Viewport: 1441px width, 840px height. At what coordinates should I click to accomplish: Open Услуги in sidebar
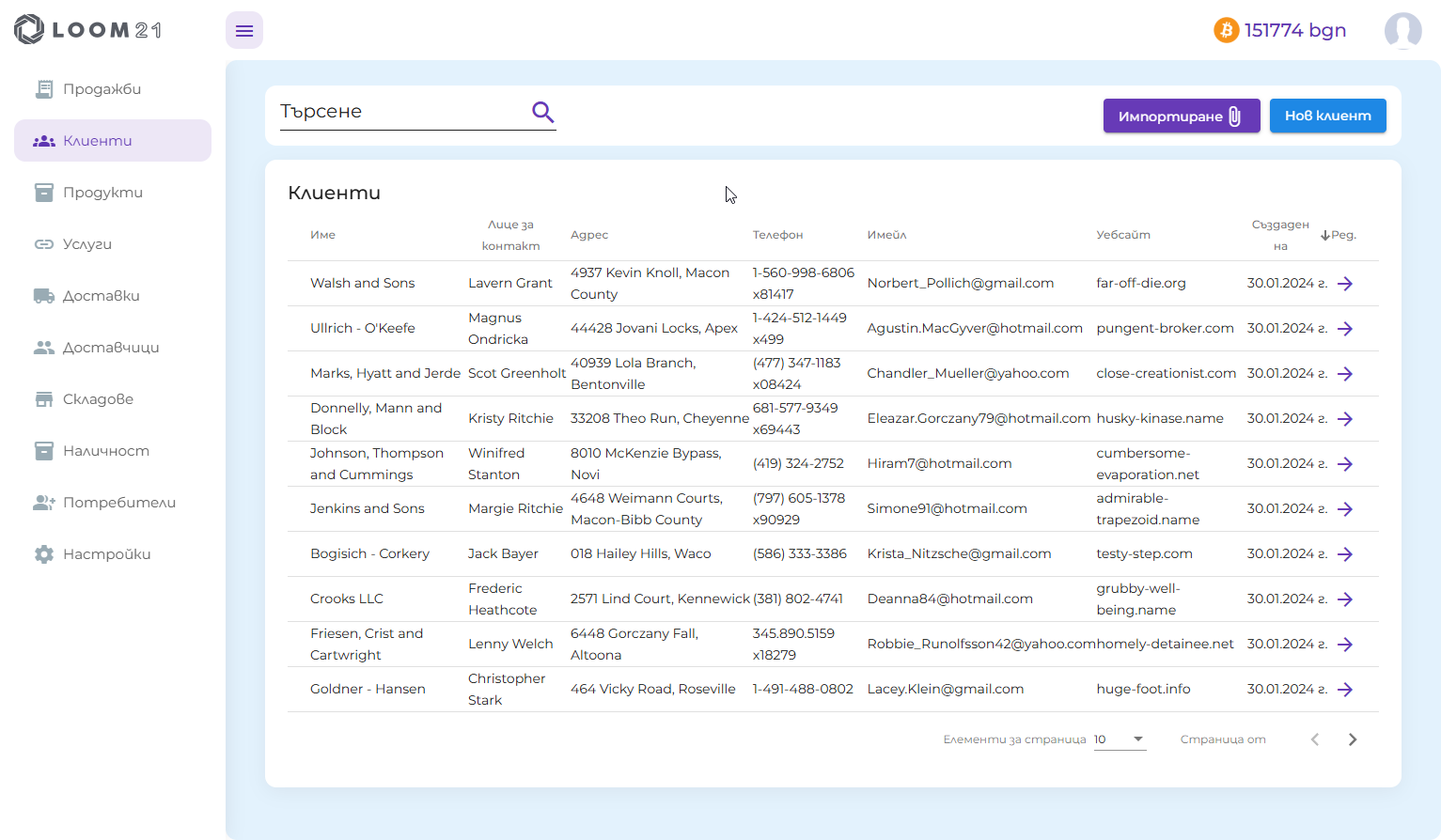(x=113, y=244)
